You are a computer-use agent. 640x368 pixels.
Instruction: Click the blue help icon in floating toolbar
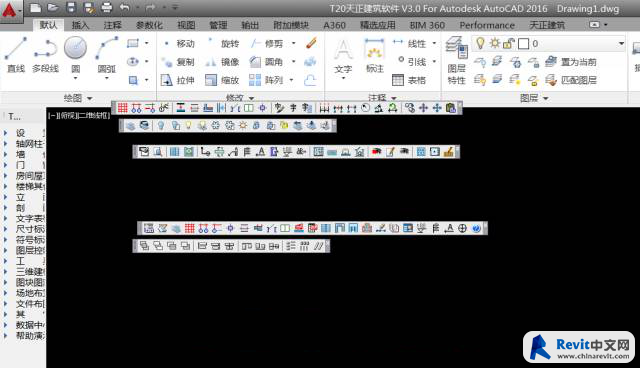[x=476, y=228]
